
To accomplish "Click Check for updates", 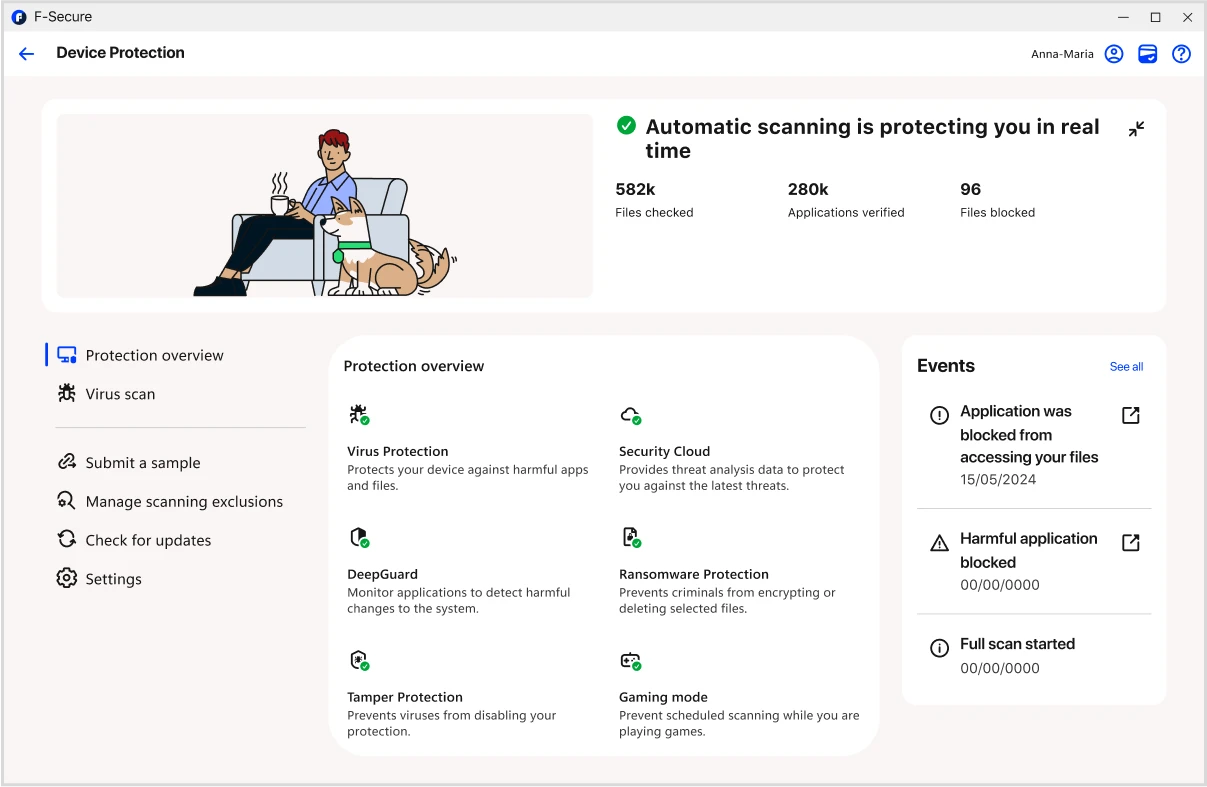I will tap(148, 540).
